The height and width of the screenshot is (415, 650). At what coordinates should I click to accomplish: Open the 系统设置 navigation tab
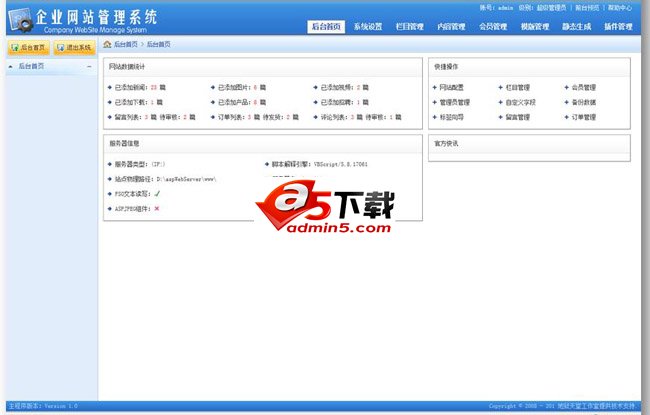pos(368,27)
